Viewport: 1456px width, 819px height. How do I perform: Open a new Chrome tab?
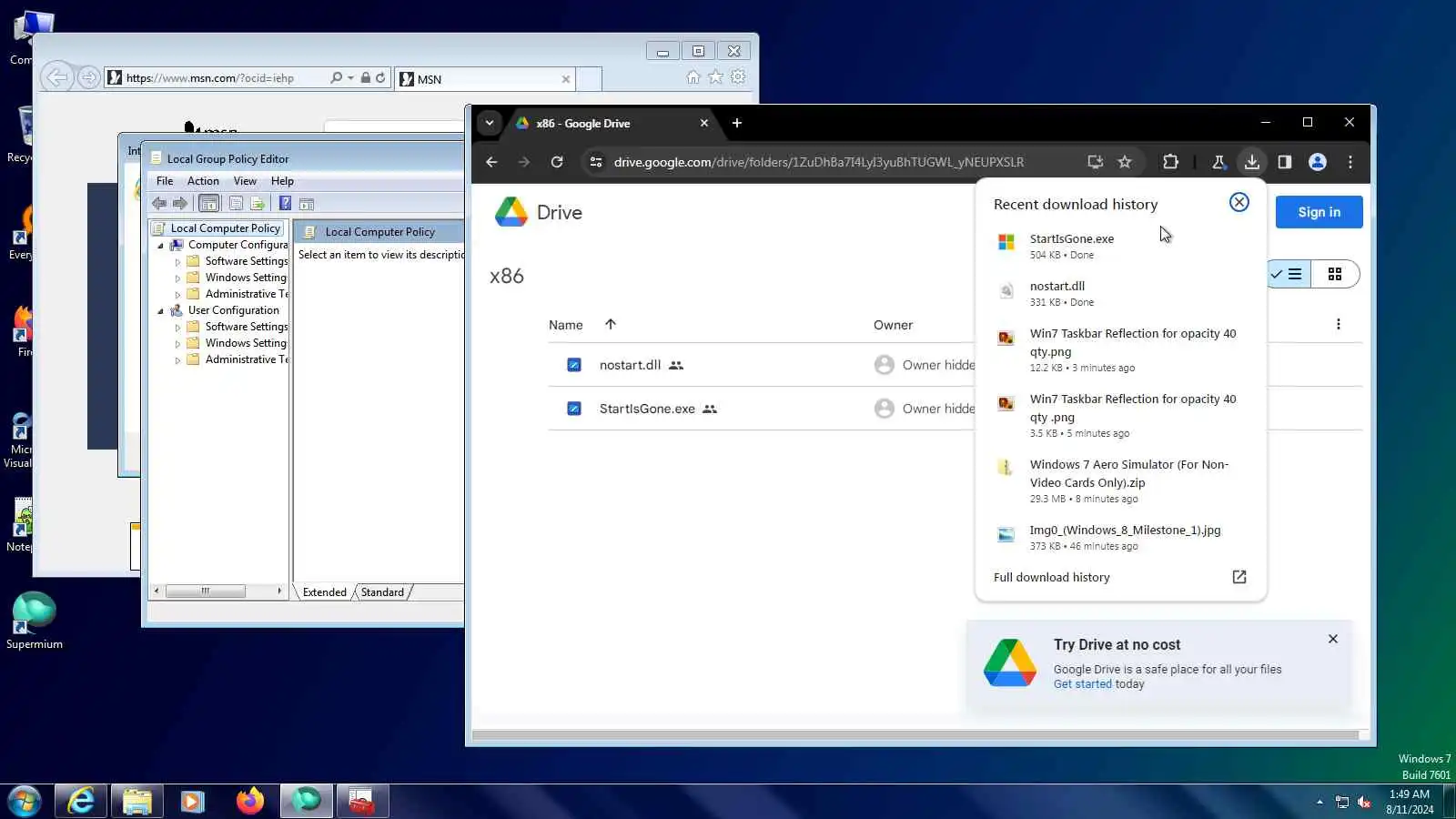click(737, 123)
